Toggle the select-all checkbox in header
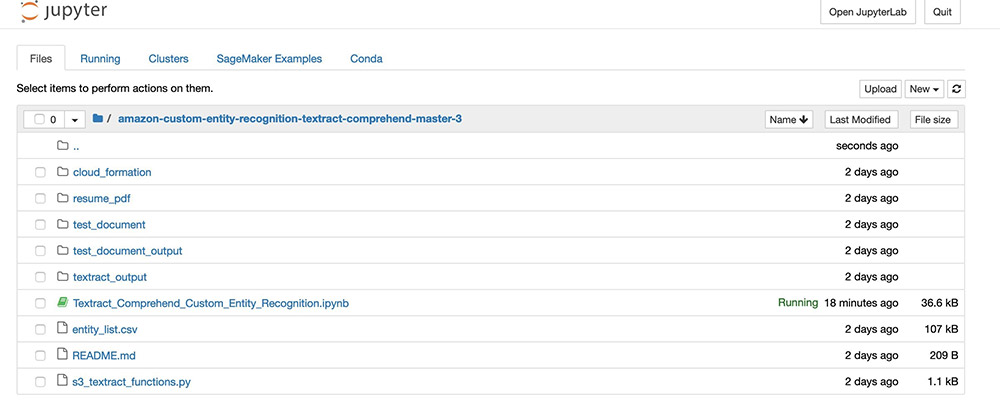Screen dimensions: 1000x401 (x=40, y=119)
